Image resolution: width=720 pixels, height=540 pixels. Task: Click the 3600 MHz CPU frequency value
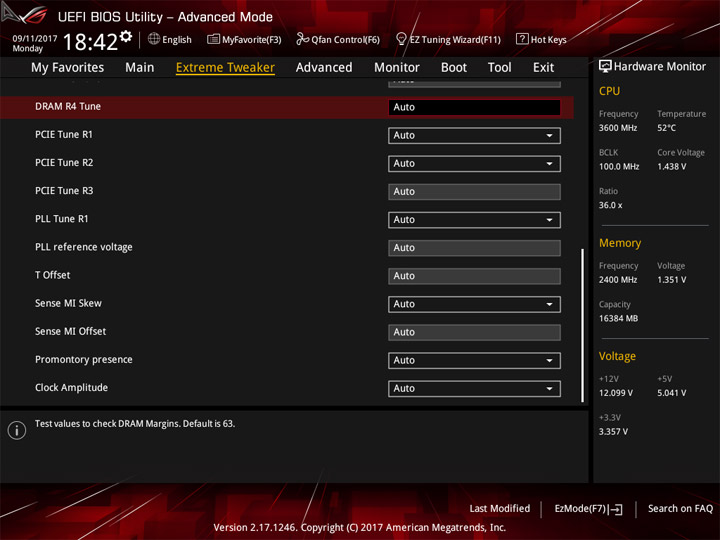[618, 128]
